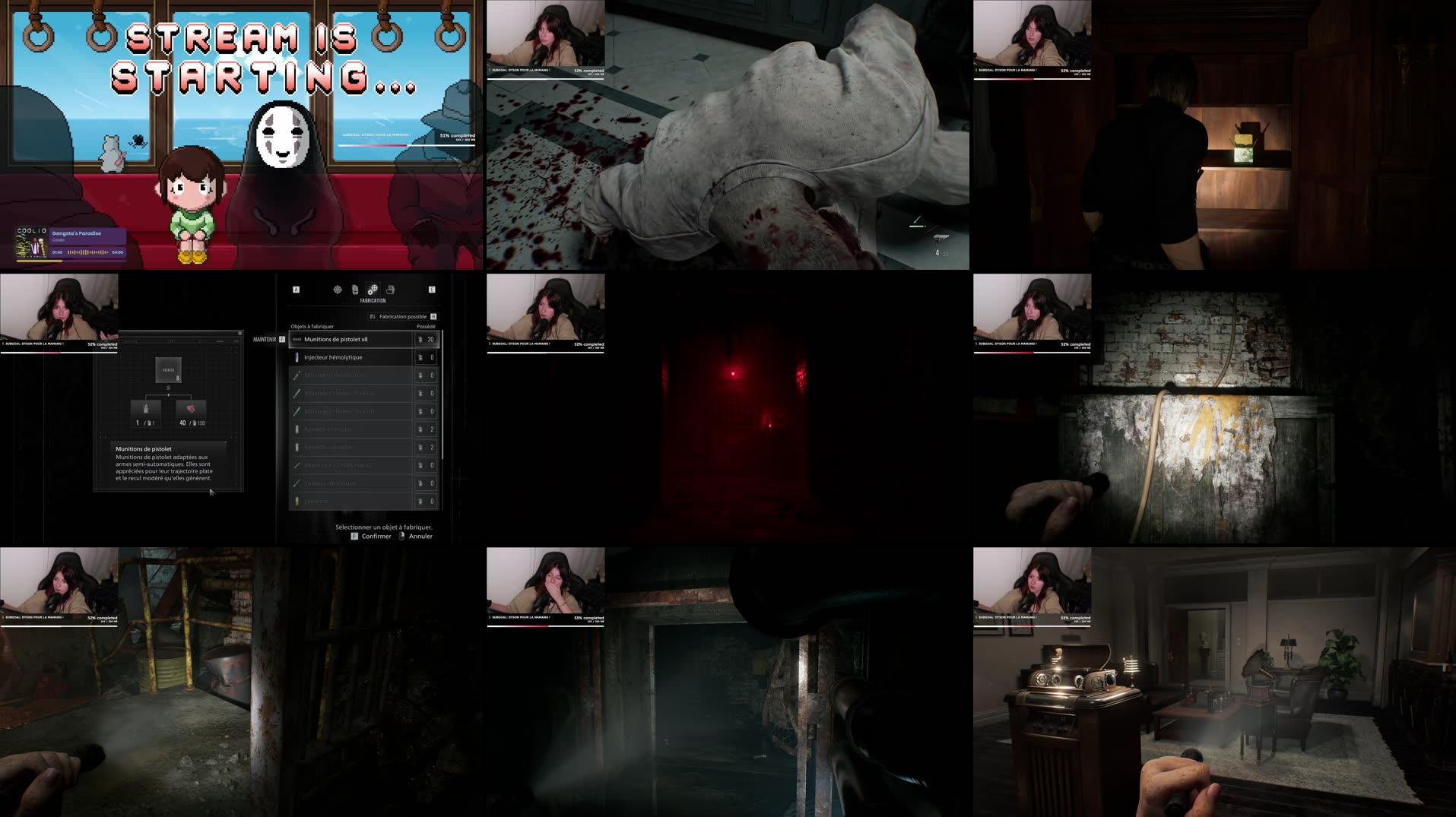Click the syringe icon for Injecteur hémolytique
The image size is (1456, 817).
pyautogui.click(x=297, y=357)
